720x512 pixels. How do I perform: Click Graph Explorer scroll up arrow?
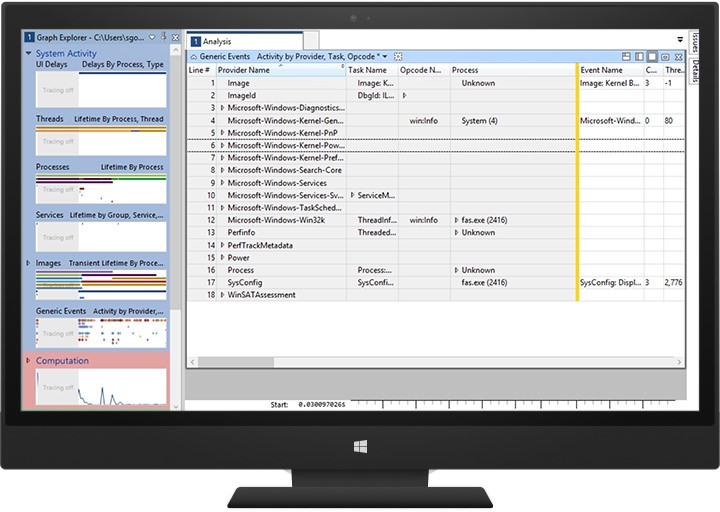click(x=175, y=50)
